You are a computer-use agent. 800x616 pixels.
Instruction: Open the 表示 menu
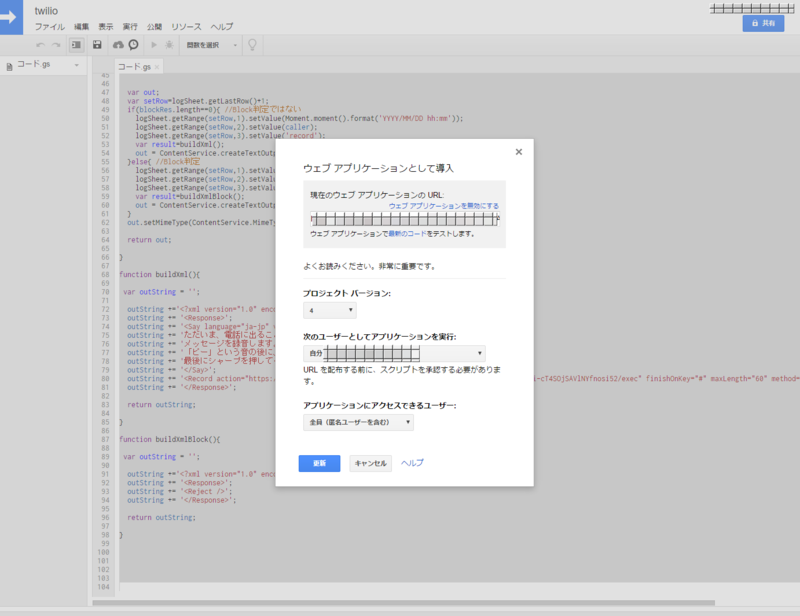(106, 27)
